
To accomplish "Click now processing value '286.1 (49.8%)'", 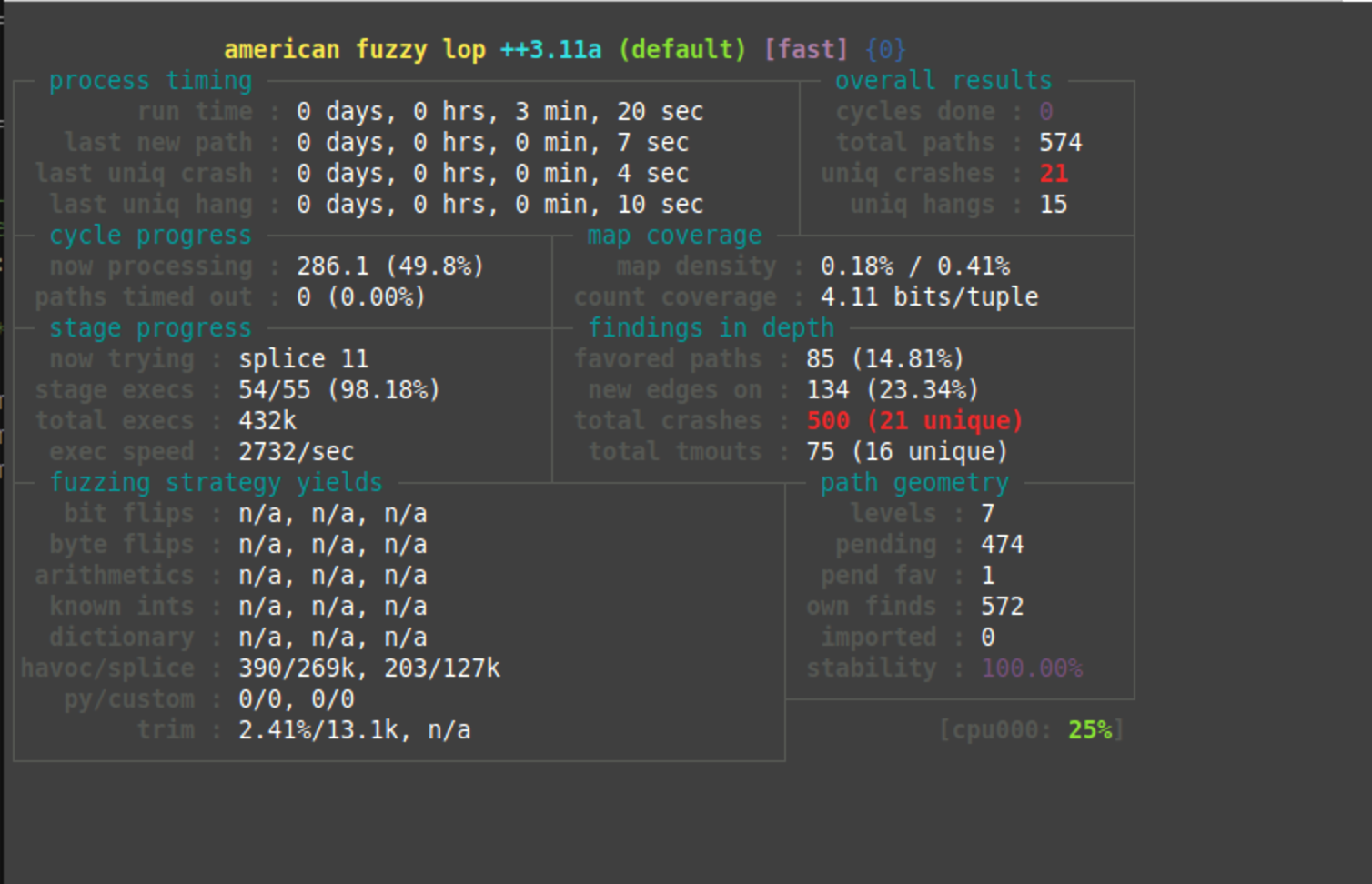I will (x=390, y=266).
